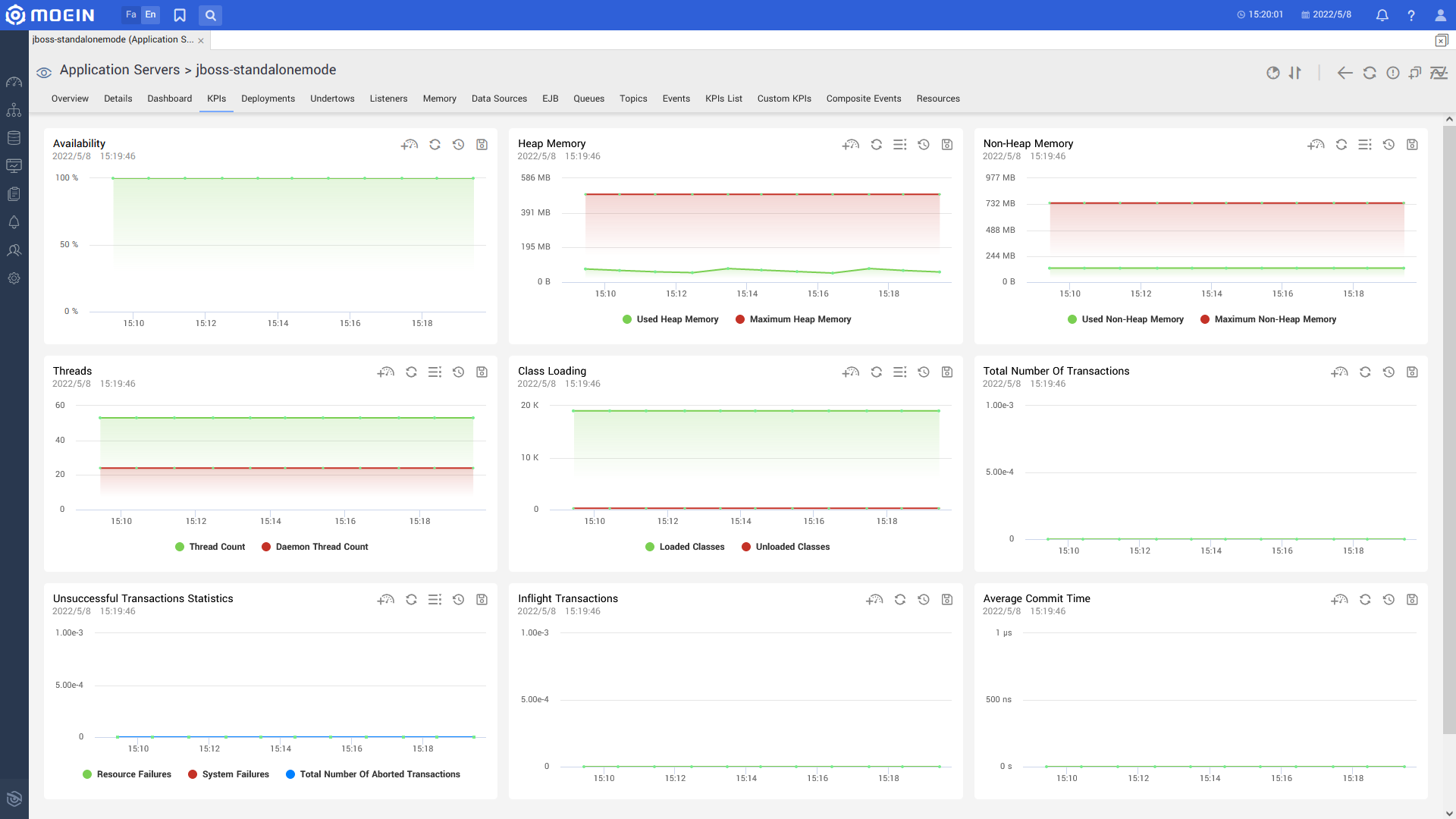Click the refresh icon on Heap Memory panel

tap(876, 144)
